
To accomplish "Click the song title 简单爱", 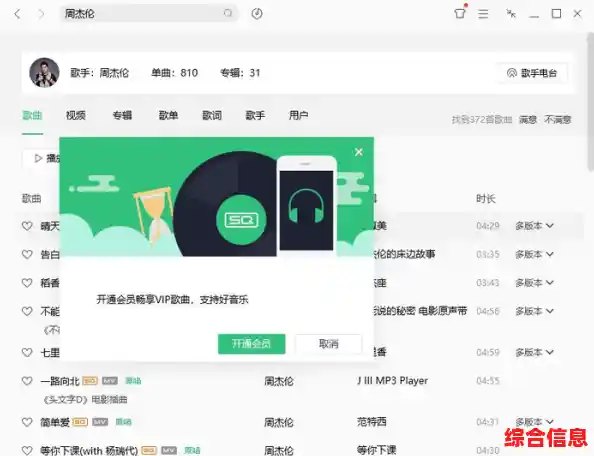I will tap(55, 422).
